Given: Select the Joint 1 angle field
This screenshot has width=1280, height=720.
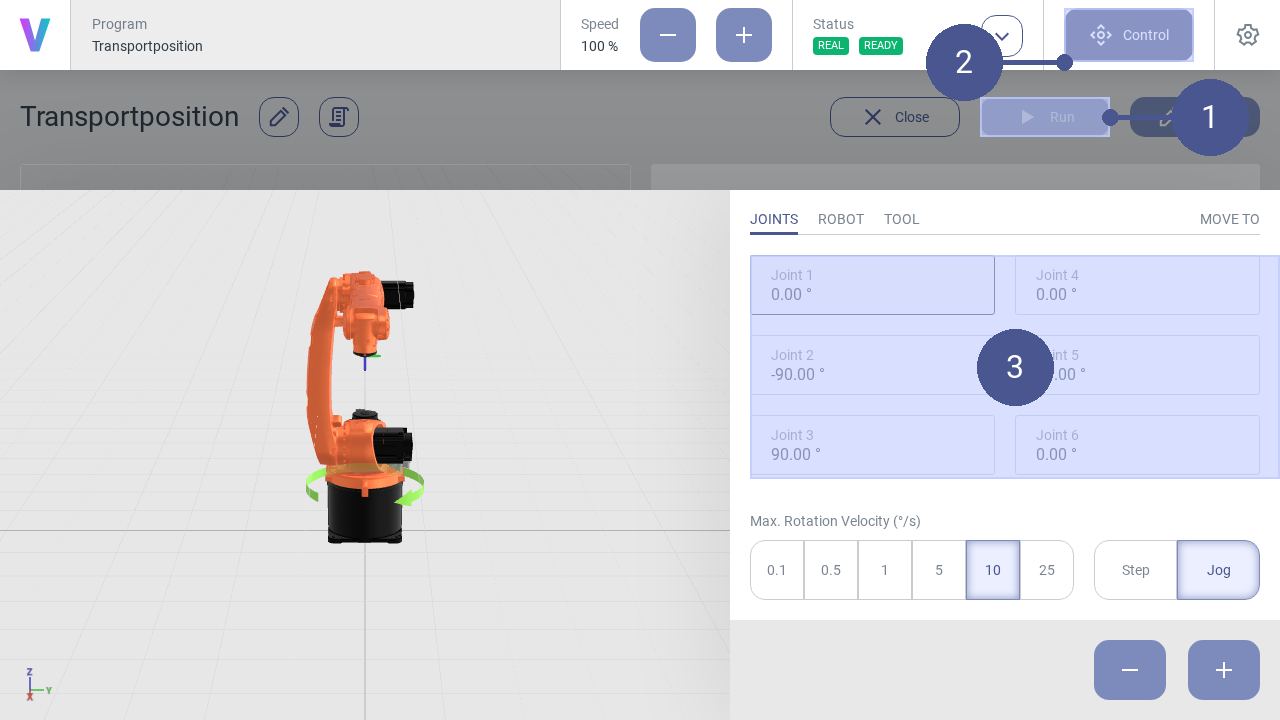Looking at the screenshot, I should 872,285.
